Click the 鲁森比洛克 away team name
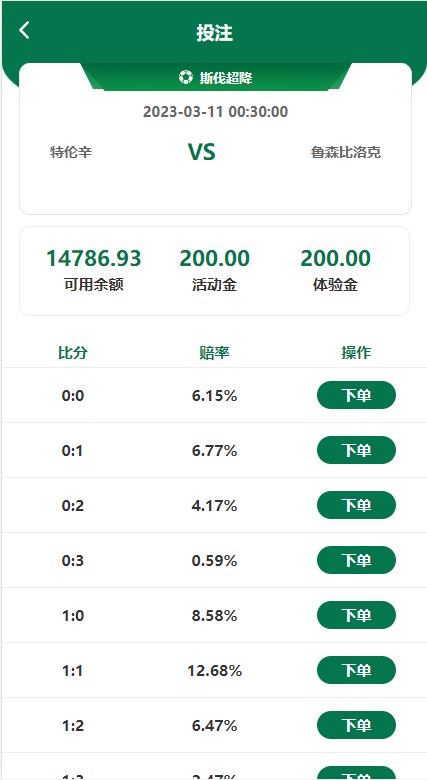This screenshot has height=780, width=427. pos(346,152)
